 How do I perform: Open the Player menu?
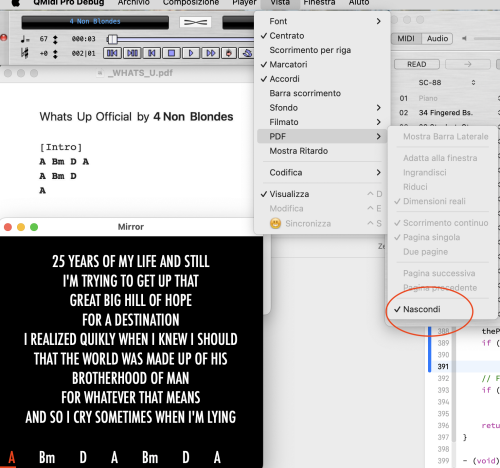click(x=244, y=3)
